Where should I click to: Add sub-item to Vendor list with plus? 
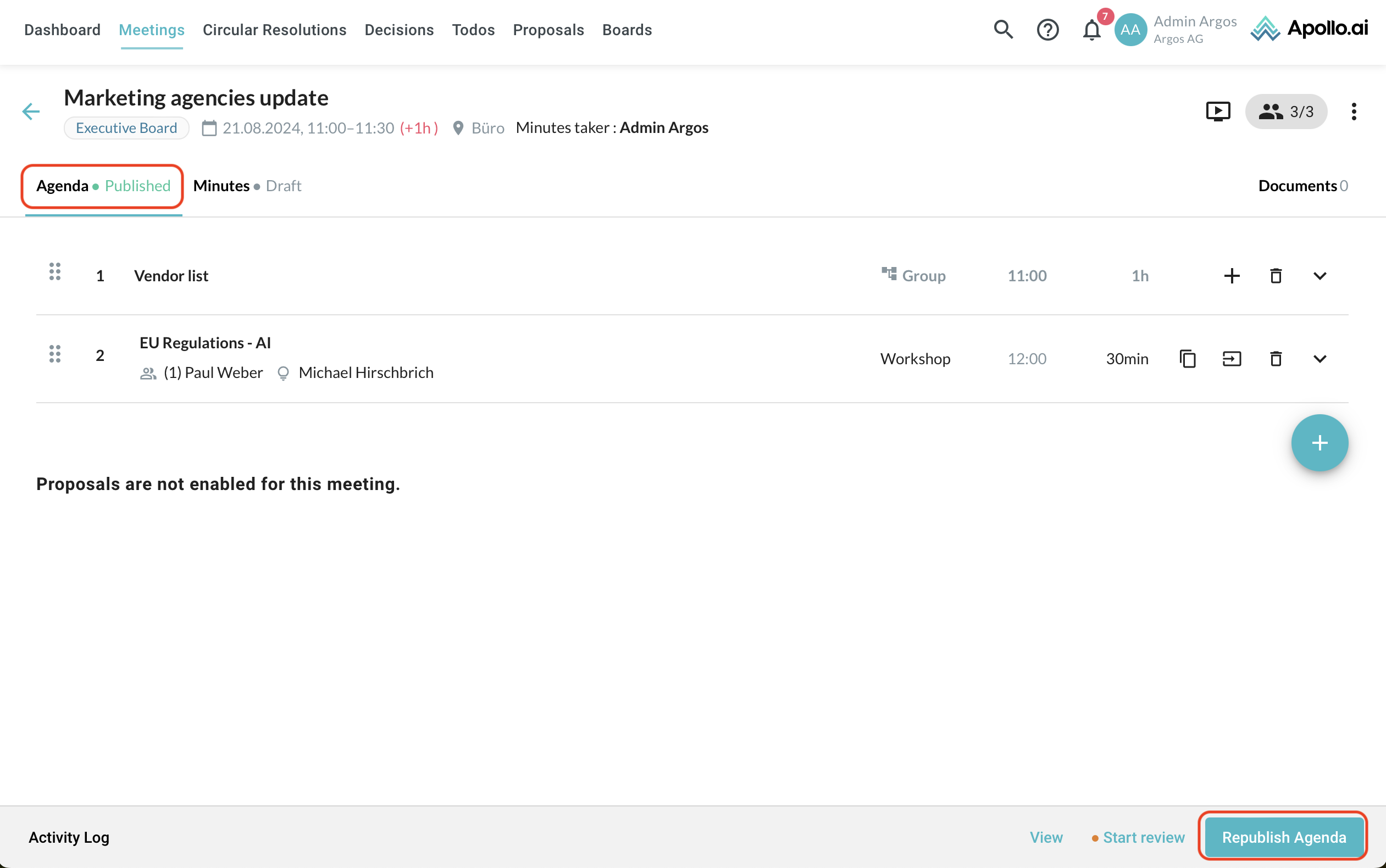coord(1232,276)
